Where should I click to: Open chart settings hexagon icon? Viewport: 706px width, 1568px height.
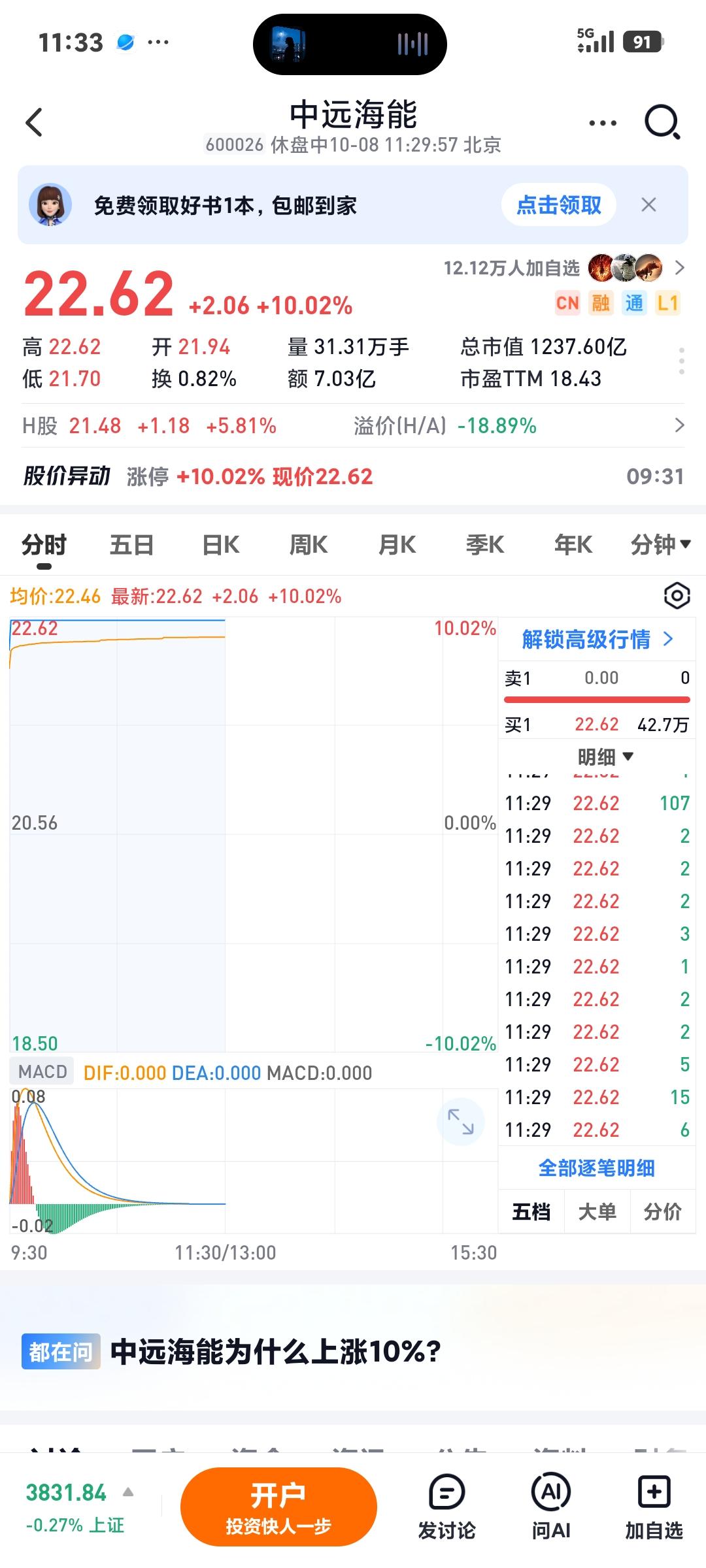tap(677, 596)
